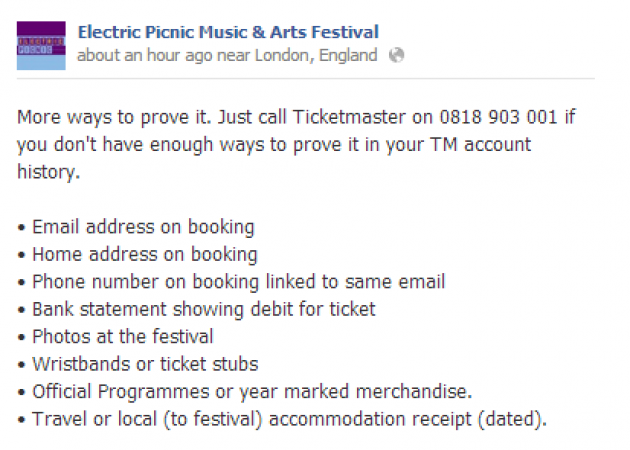This screenshot has width=630, height=450.
Task: Open the Electric Picnic Music & Arts Festival page
Action: 228,33
